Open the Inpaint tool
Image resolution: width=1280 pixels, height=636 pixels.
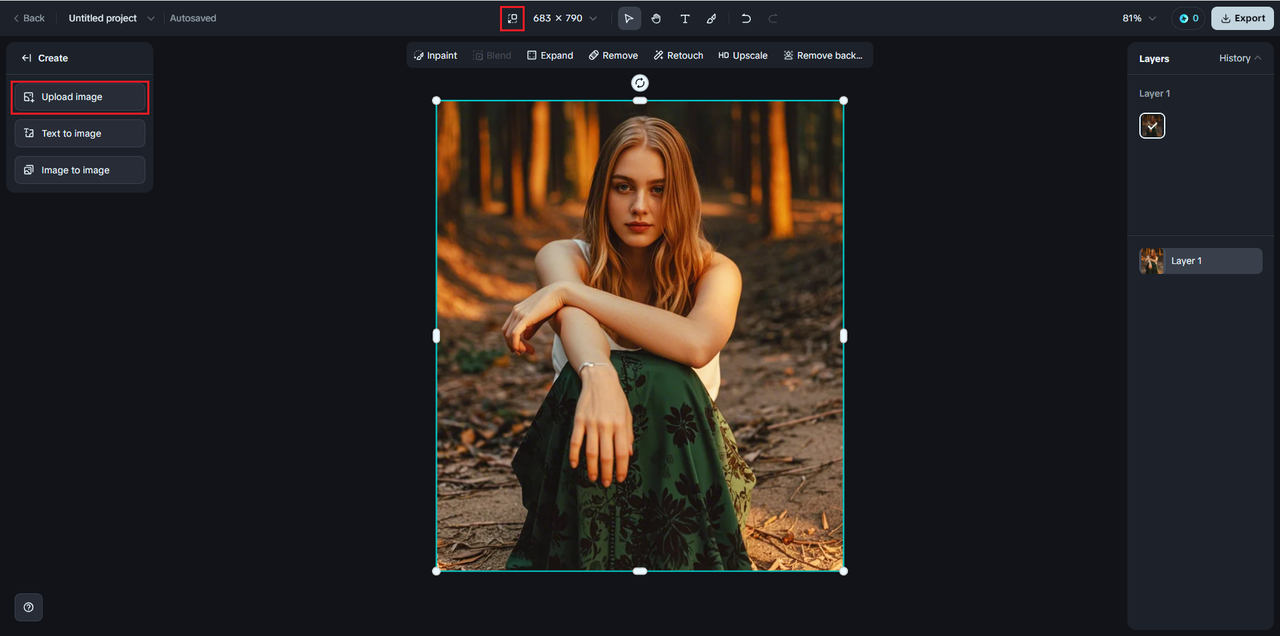(435, 55)
